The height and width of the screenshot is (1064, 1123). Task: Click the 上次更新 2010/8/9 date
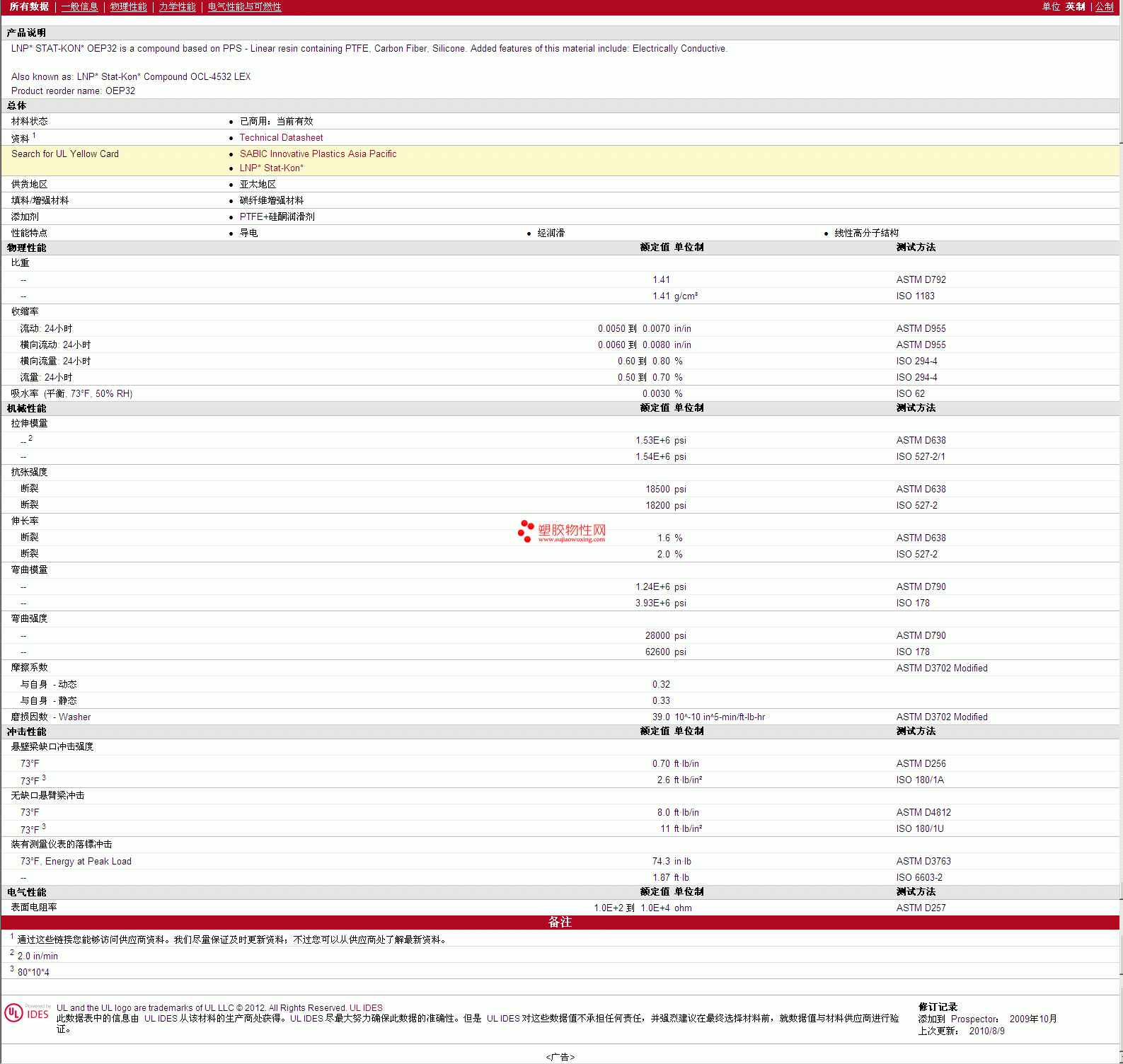pyautogui.click(x=961, y=1031)
